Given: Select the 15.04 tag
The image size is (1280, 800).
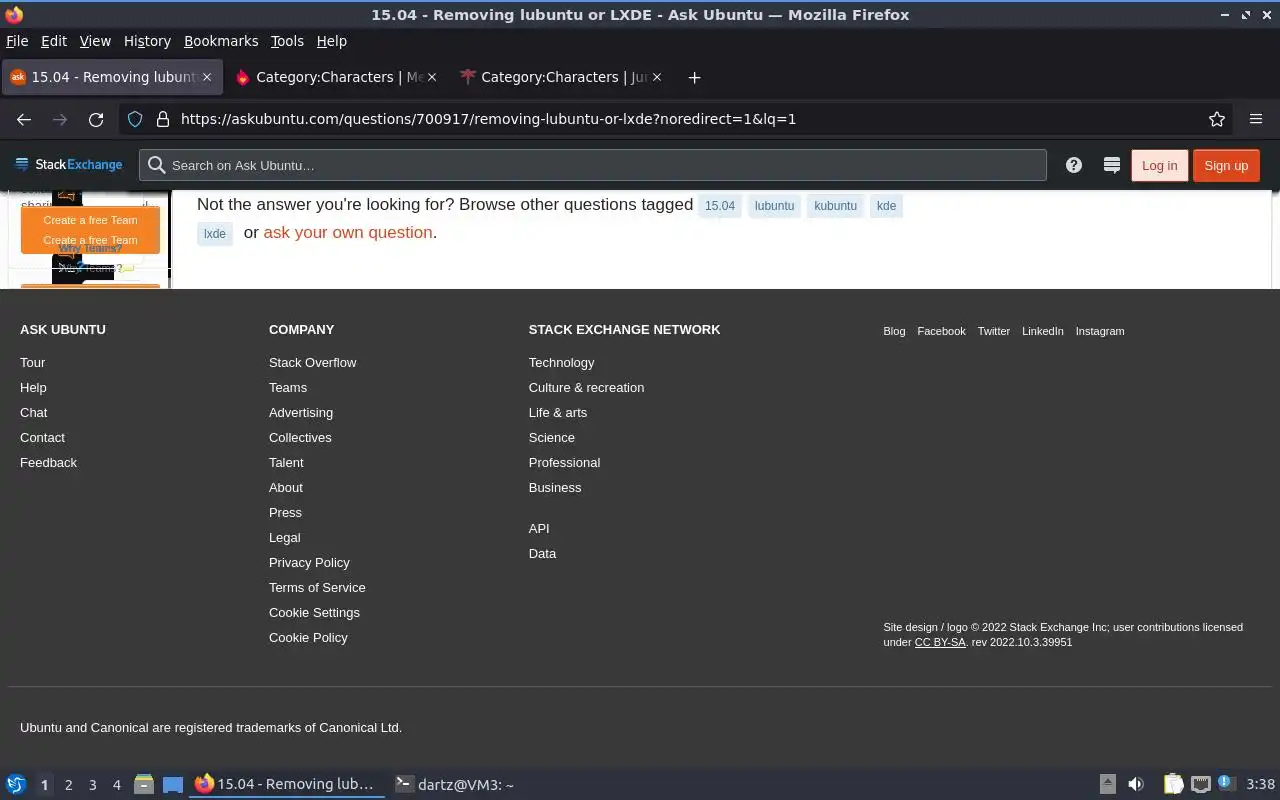Looking at the screenshot, I should click(x=720, y=206).
